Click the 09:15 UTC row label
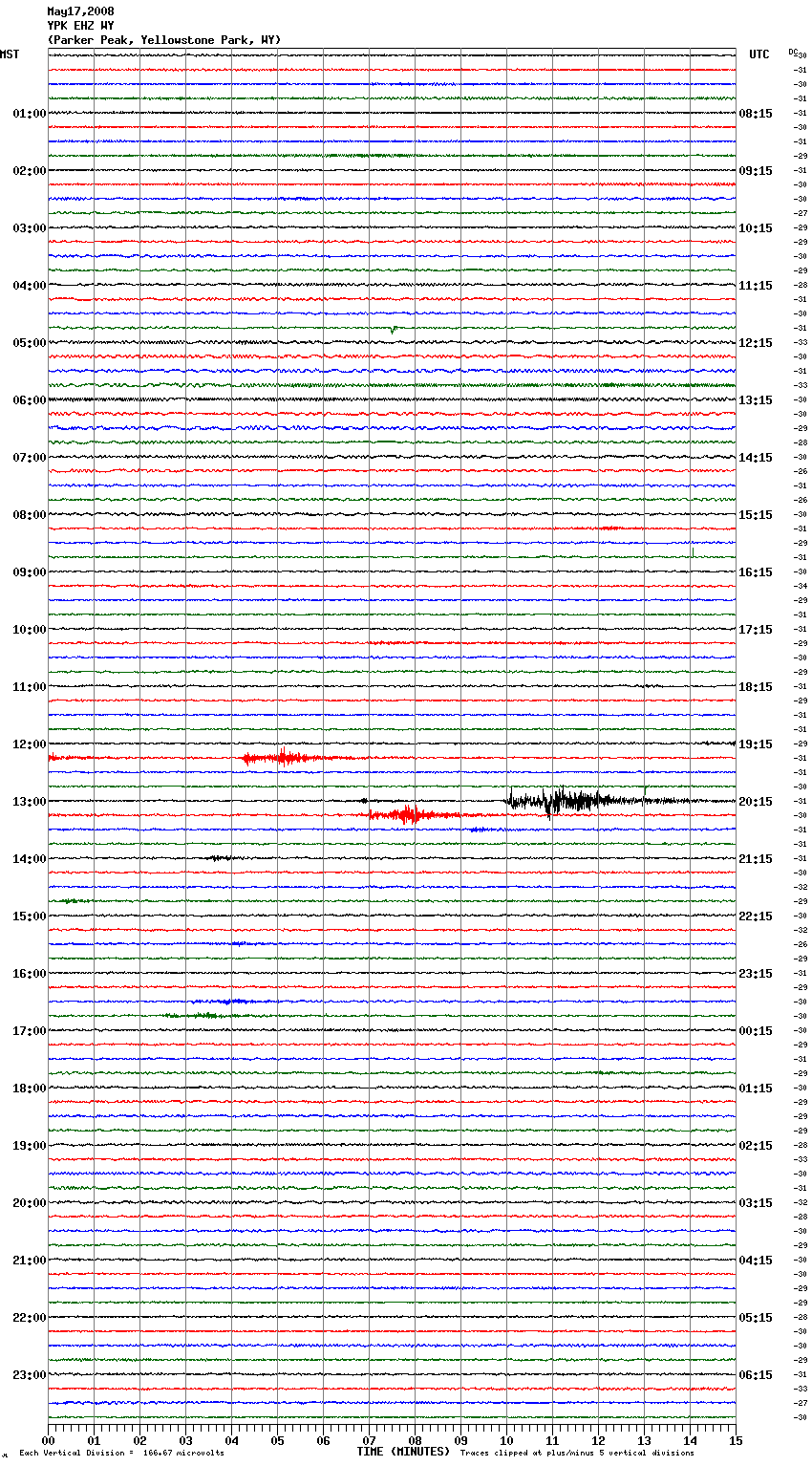The height and width of the screenshot is (1466, 812). coord(756,171)
